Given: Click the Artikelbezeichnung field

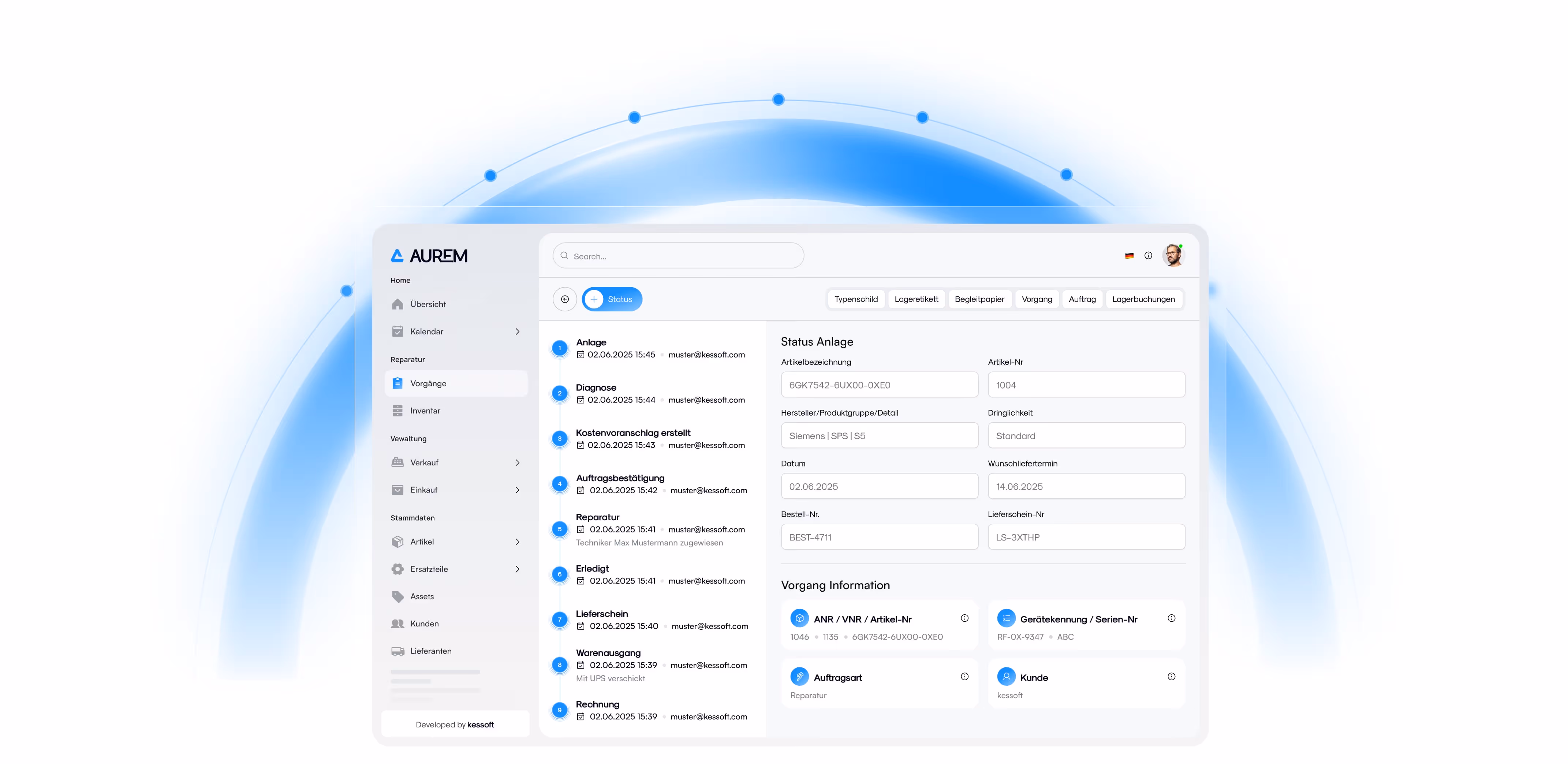Looking at the screenshot, I should [880, 385].
